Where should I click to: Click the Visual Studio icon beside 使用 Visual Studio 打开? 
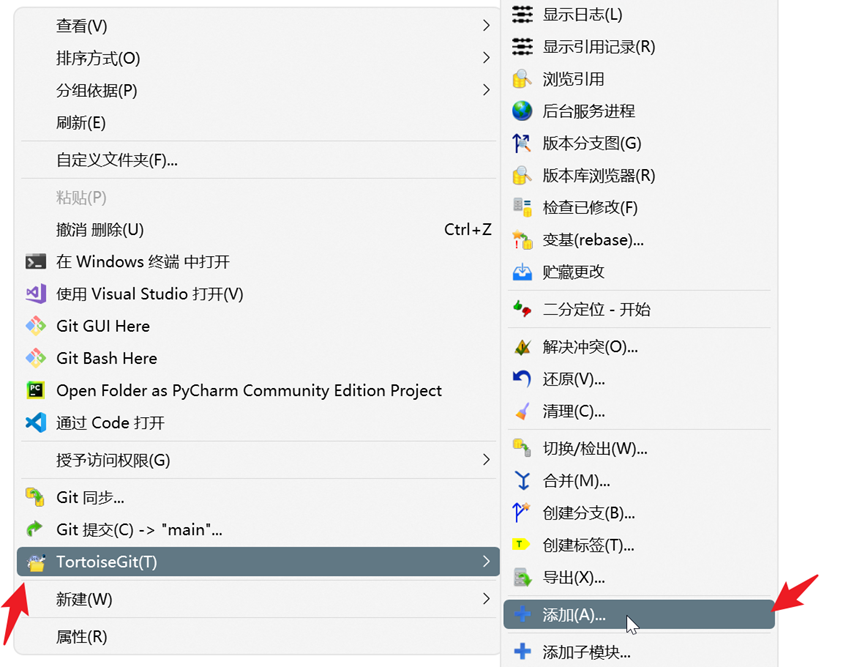pyautogui.click(x=36, y=293)
